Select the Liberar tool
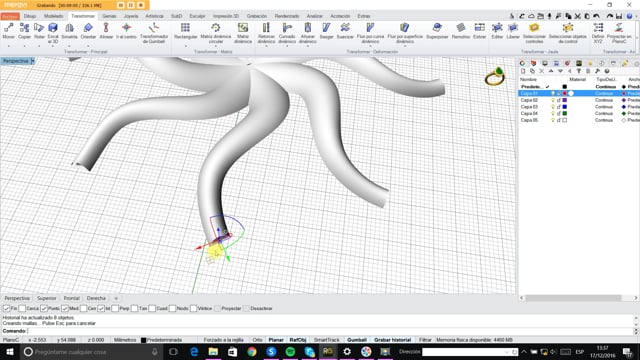Image resolution: width=640 pixels, height=360 pixels. pyautogui.click(x=513, y=31)
